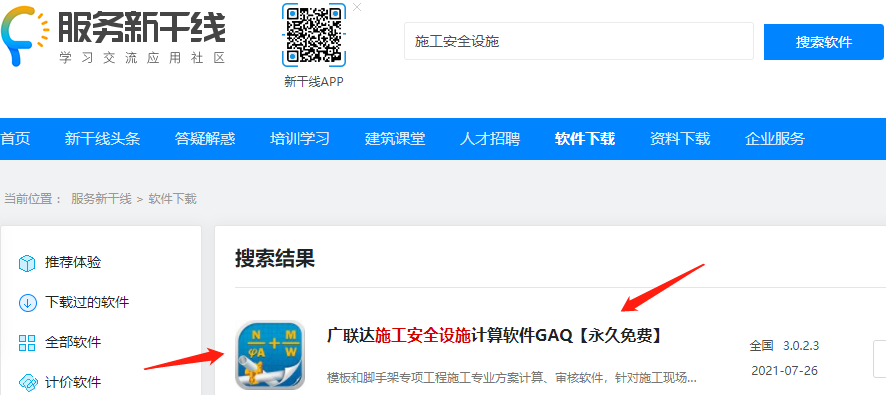Open 答疑解惑 navigation item
886x395 pixels.
point(205,138)
